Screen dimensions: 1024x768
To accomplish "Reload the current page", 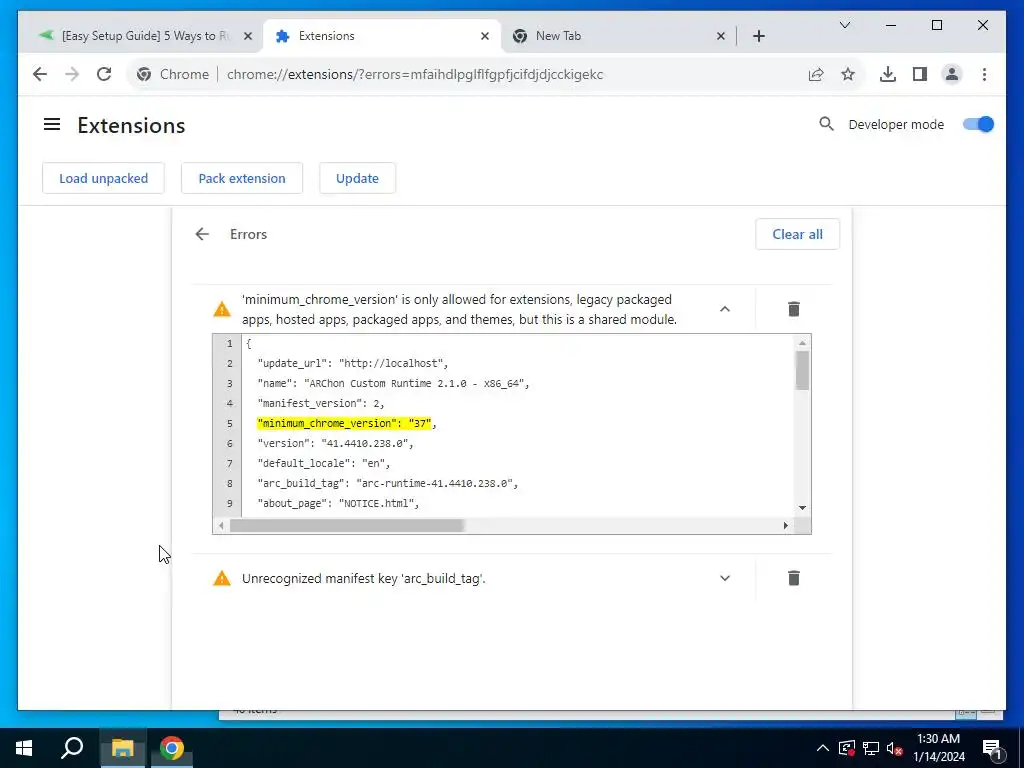I will (104, 74).
